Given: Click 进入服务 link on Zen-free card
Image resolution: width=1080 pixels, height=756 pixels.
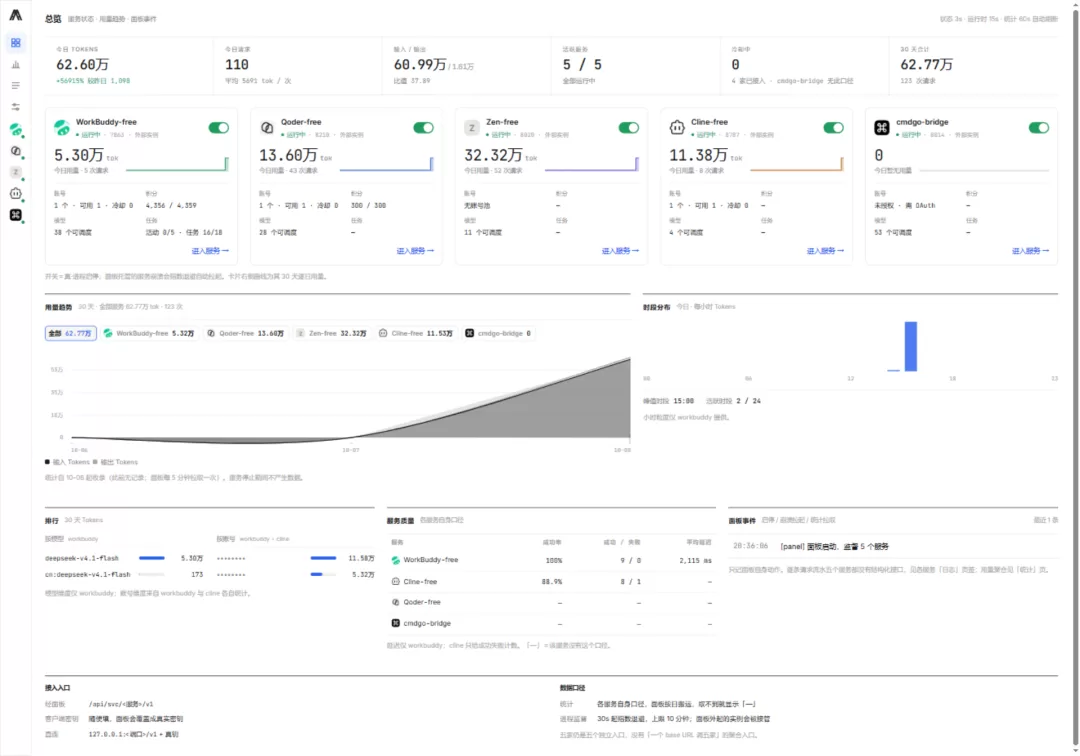Looking at the screenshot, I should click(621, 251).
